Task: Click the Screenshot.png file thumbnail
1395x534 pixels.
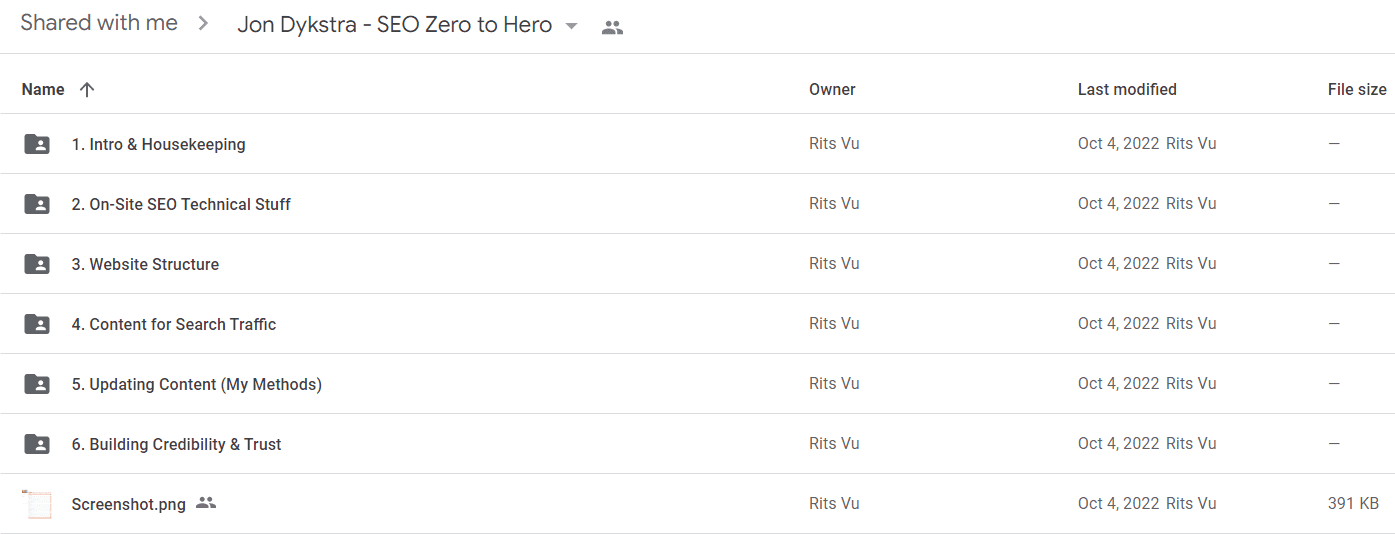Action: coord(37,504)
